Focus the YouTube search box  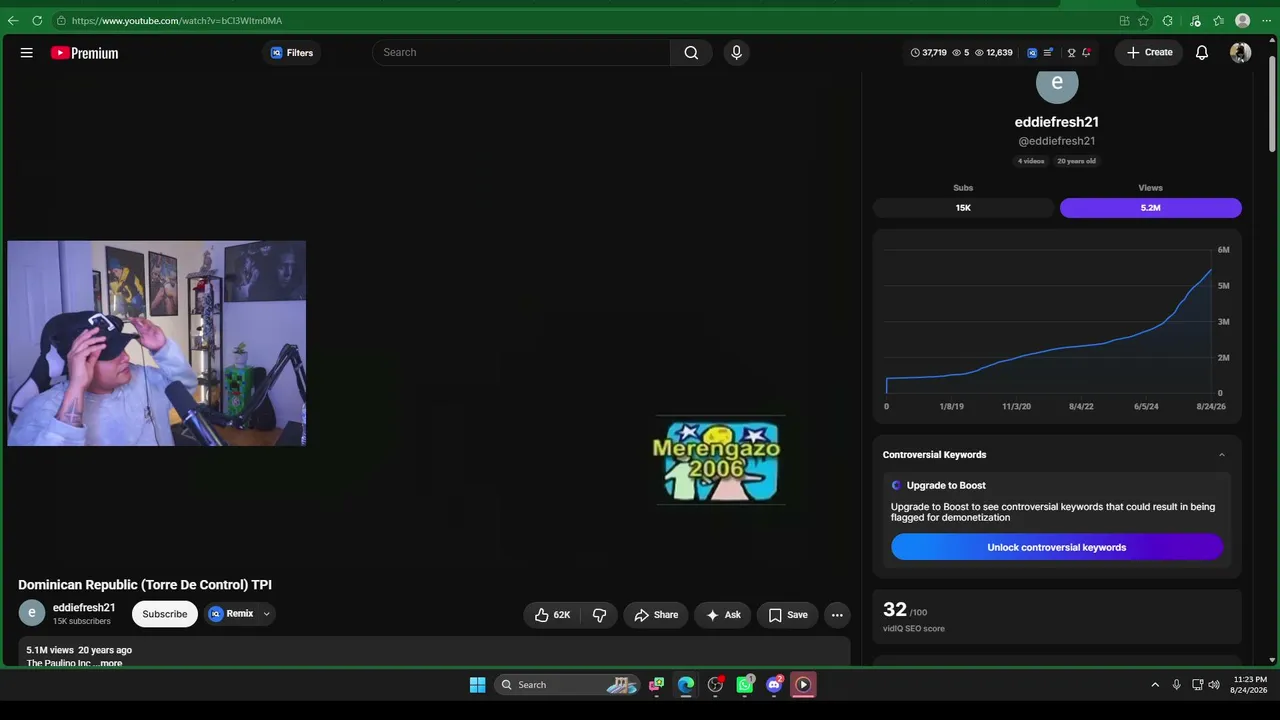tap(521, 53)
